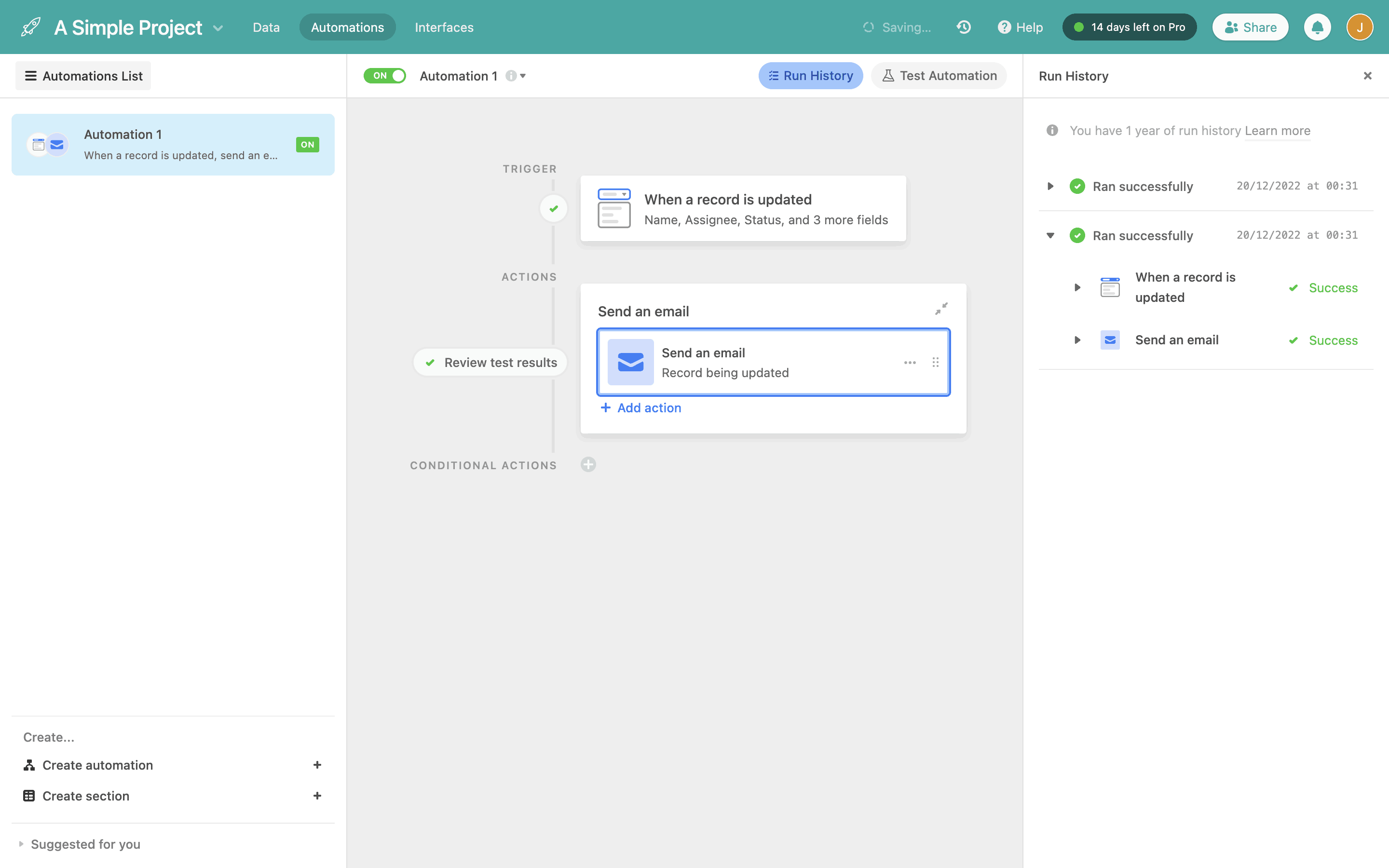Click plus next to Create automation
The height and width of the screenshot is (868, 1389).
point(317,765)
